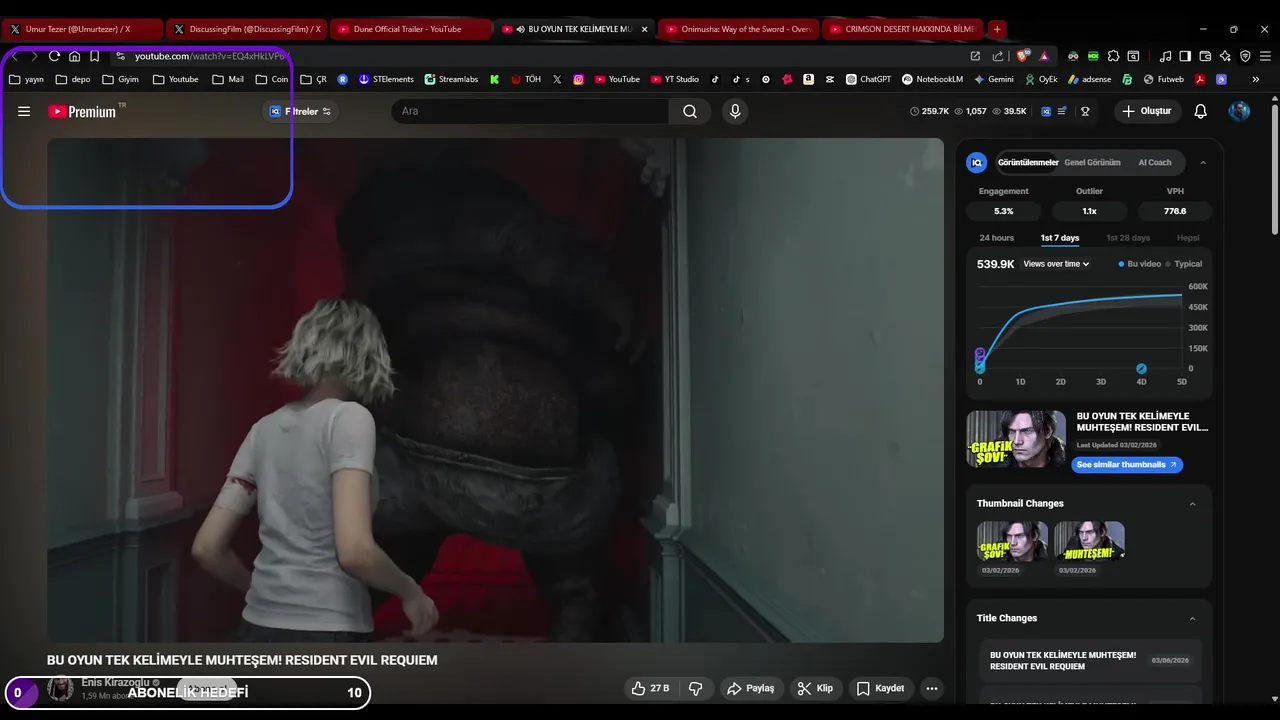Open the depo bookmarks folder
Screen dimensions: 1280x720
click(x=73, y=79)
